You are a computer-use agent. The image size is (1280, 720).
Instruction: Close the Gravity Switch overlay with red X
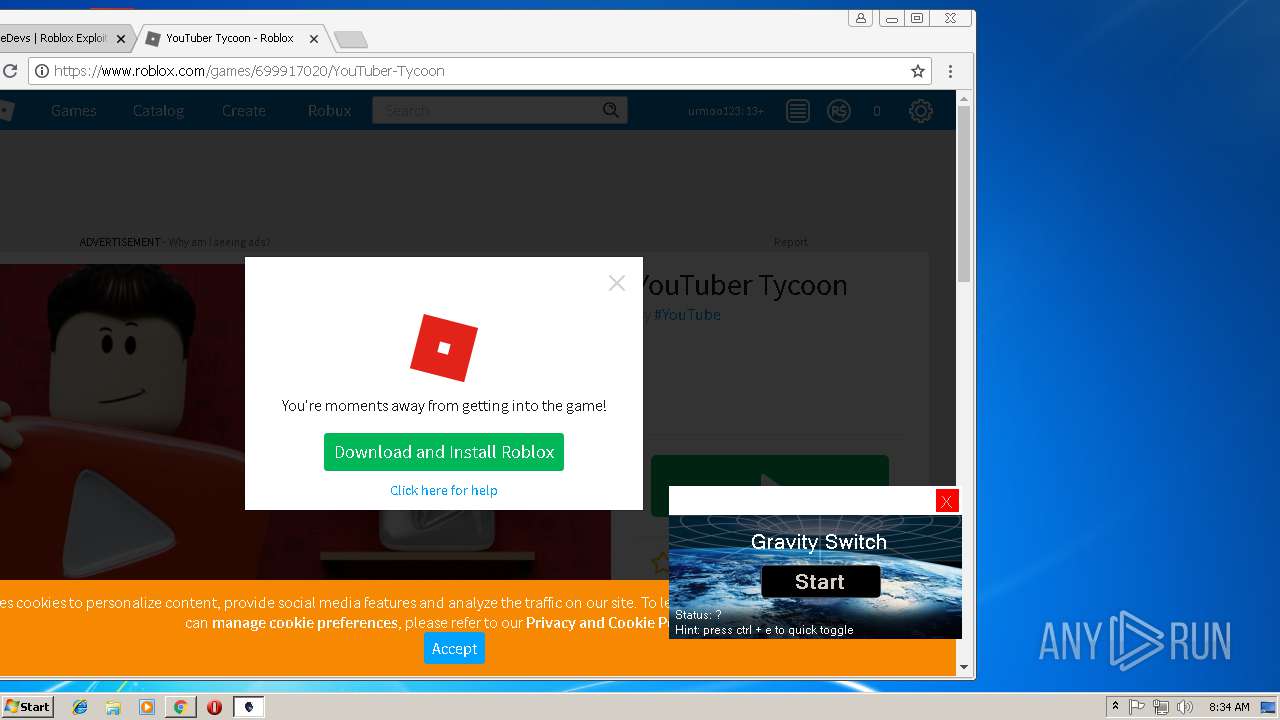(947, 501)
